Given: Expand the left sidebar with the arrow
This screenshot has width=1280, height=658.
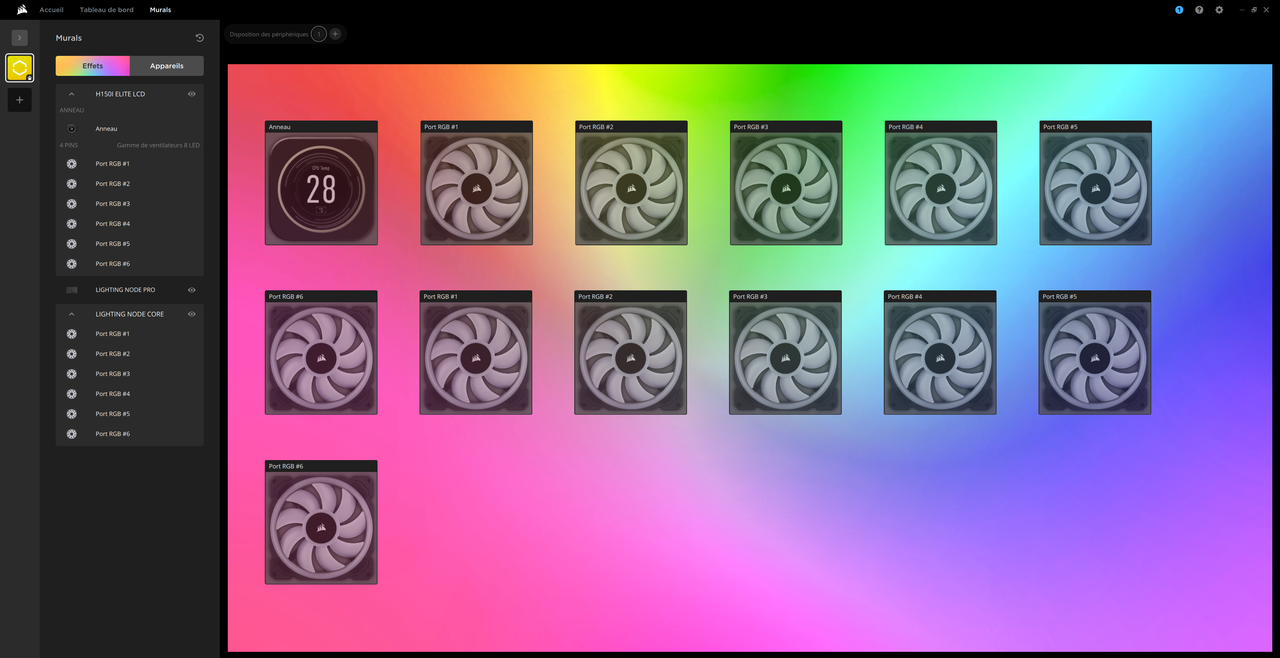Looking at the screenshot, I should (x=19, y=37).
